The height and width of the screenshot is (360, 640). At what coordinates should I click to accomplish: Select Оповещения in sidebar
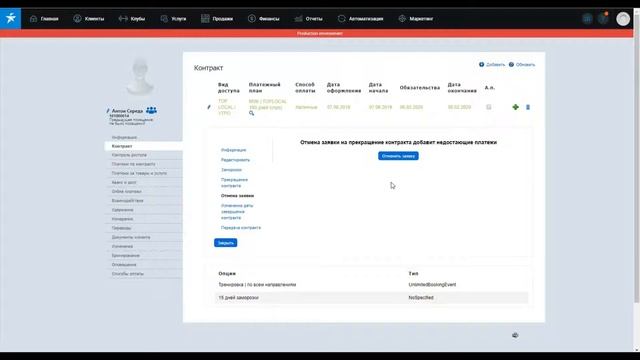click(124, 265)
